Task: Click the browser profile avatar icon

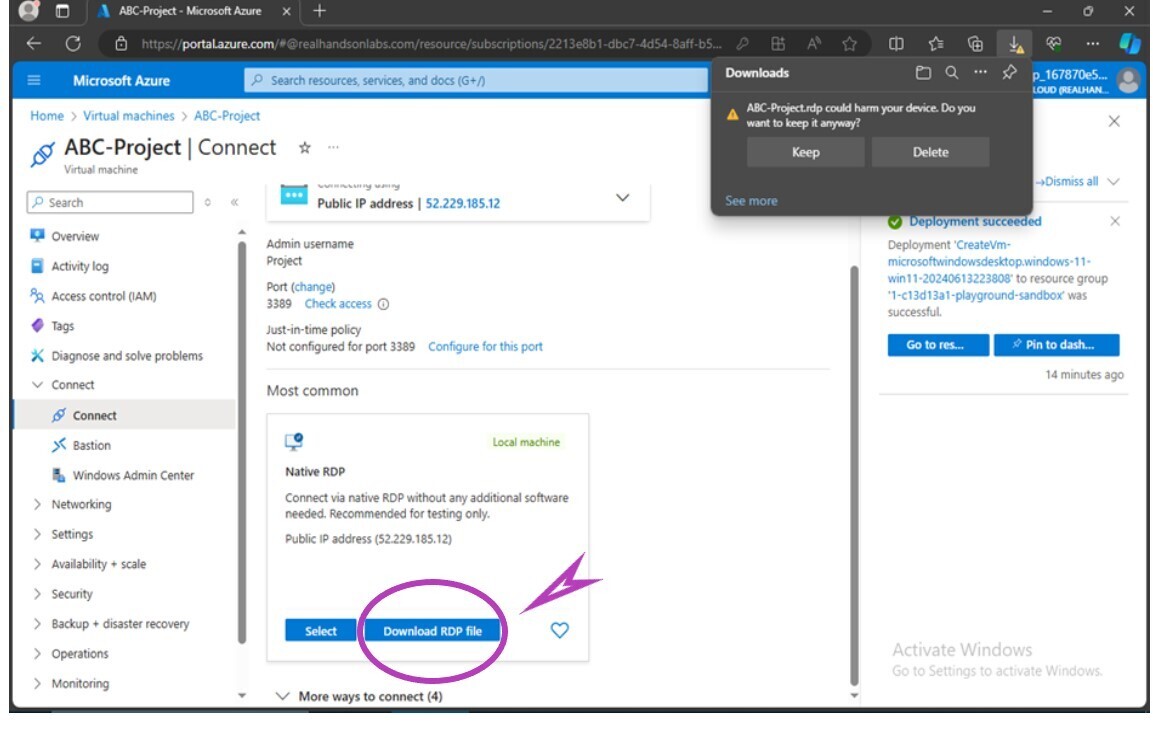Action: (x=27, y=10)
